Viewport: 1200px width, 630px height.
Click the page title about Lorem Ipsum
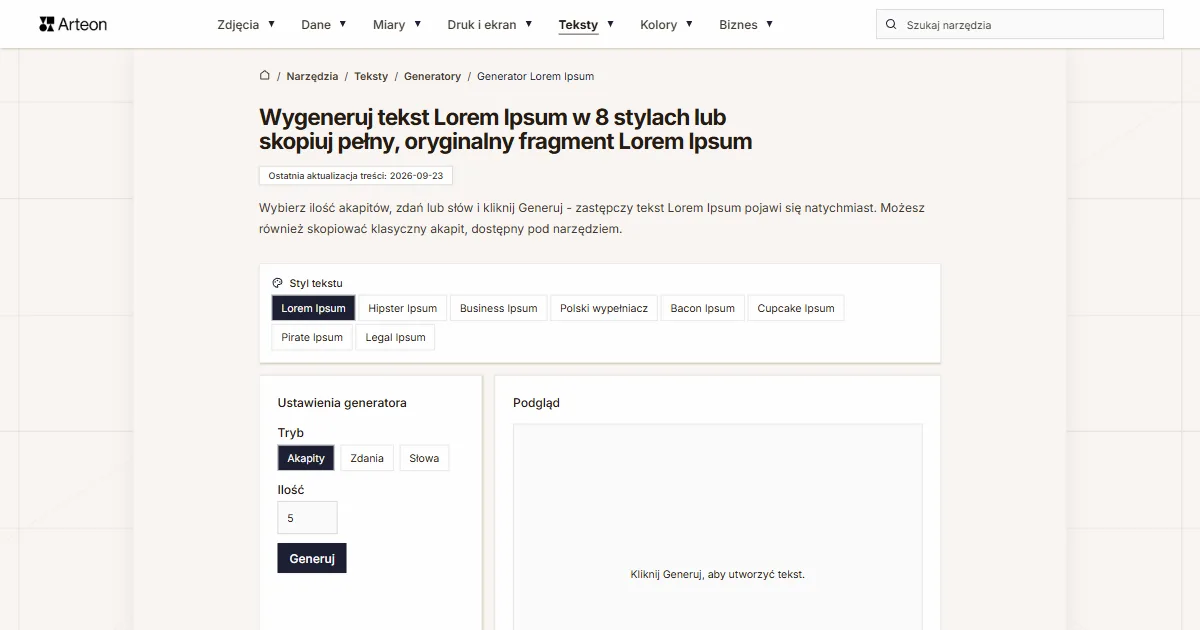(506, 129)
